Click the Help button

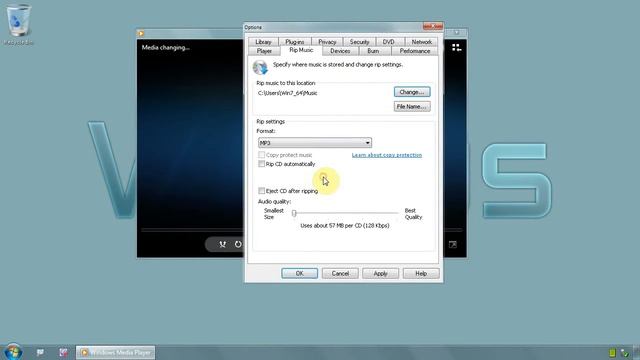[421, 273]
